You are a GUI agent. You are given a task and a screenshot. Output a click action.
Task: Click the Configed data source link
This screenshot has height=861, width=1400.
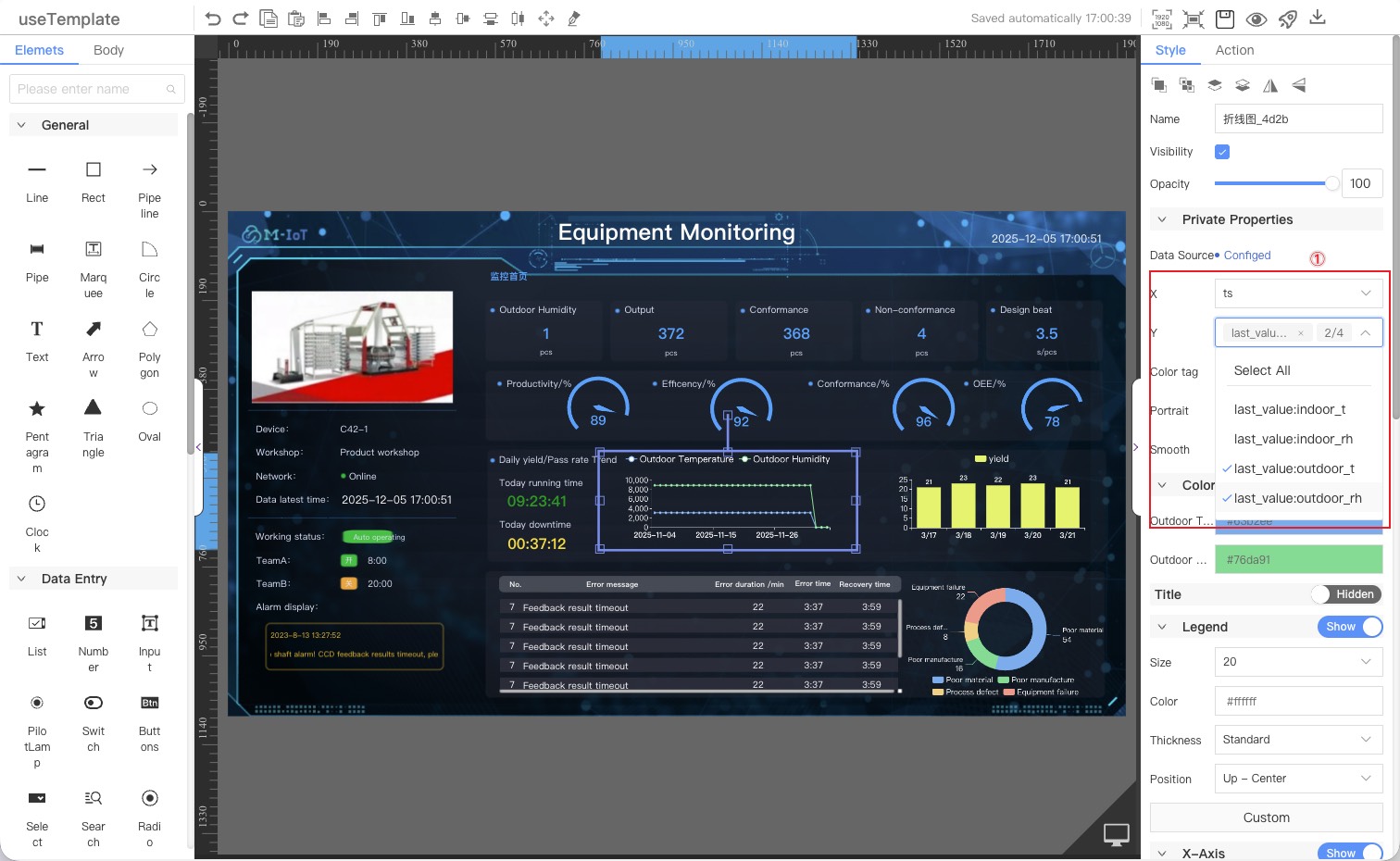(x=1247, y=255)
